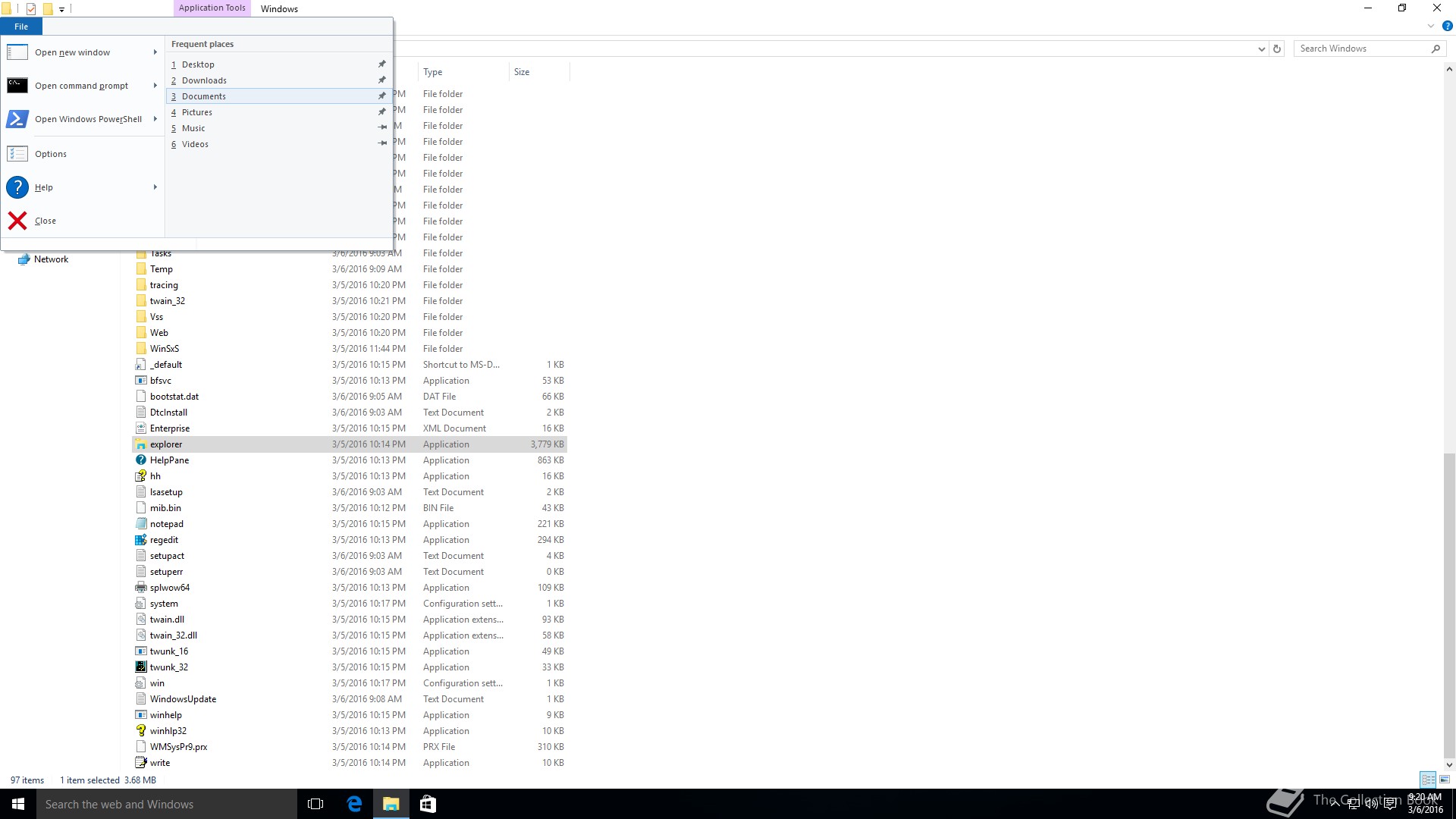Image resolution: width=1456 pixels, height=819 pixels.
Task: Click the Network icon in navigation pane
Action: [24, 259]
